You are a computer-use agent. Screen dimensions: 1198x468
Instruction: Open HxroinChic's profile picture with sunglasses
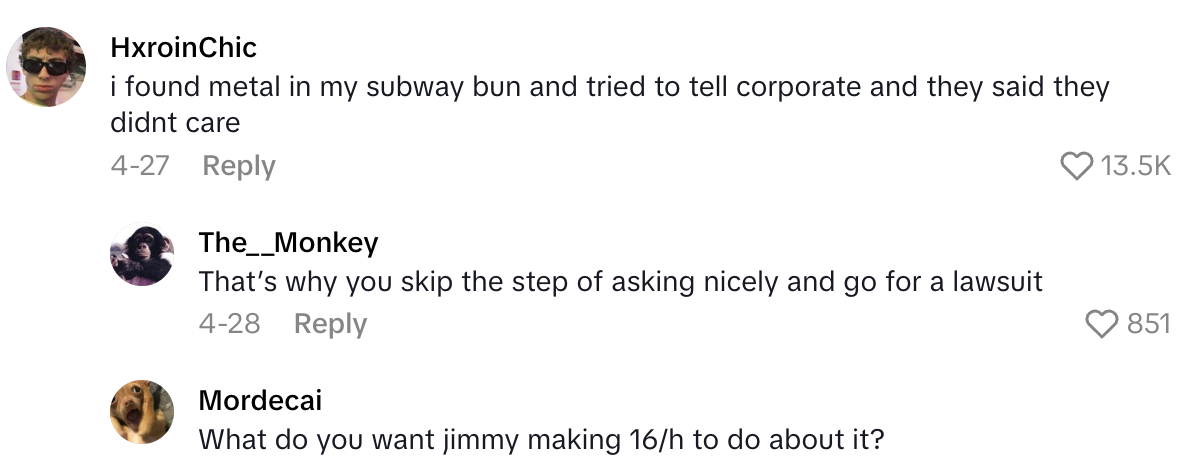click(45, 67)
